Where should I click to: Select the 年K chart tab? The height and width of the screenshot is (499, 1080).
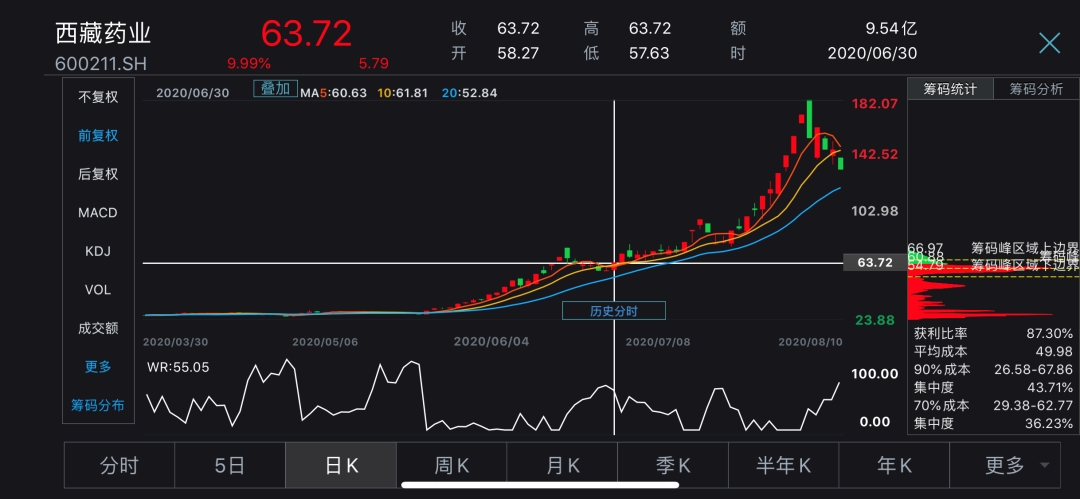pyautogui.click(x=894, y=466)
